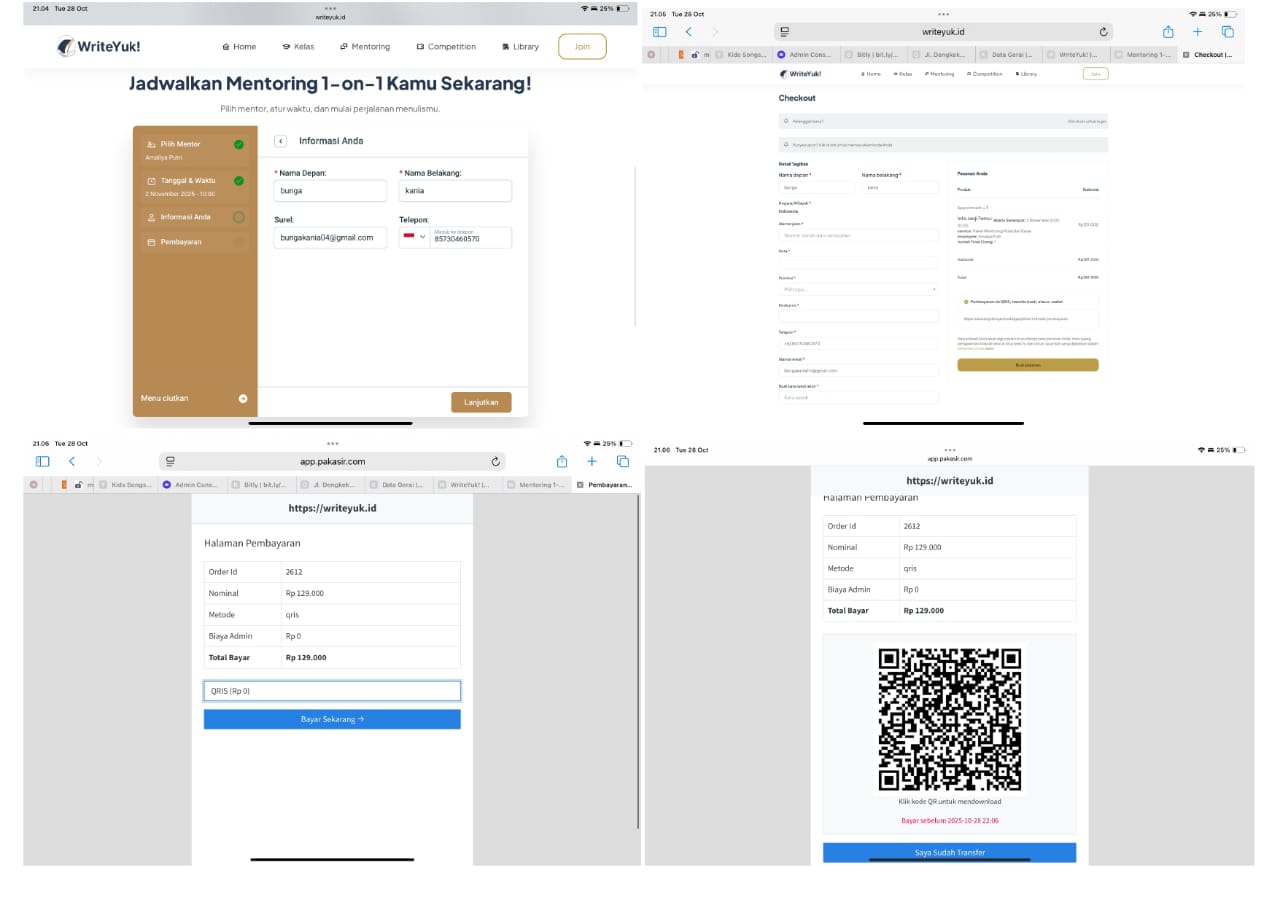1280x905 pixels.
Task: Click the Alamat email field on the Checkout page
Action: [859, 370]
